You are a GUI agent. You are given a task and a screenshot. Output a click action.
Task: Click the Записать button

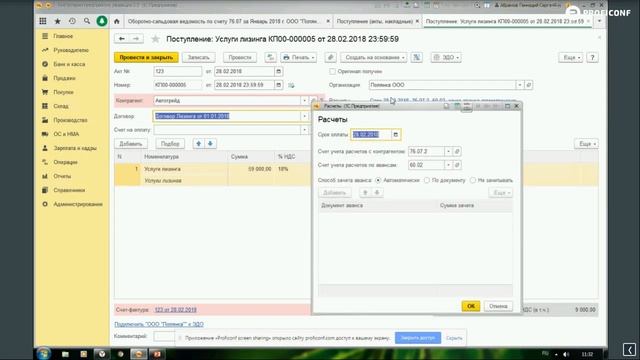coord(198,58)
